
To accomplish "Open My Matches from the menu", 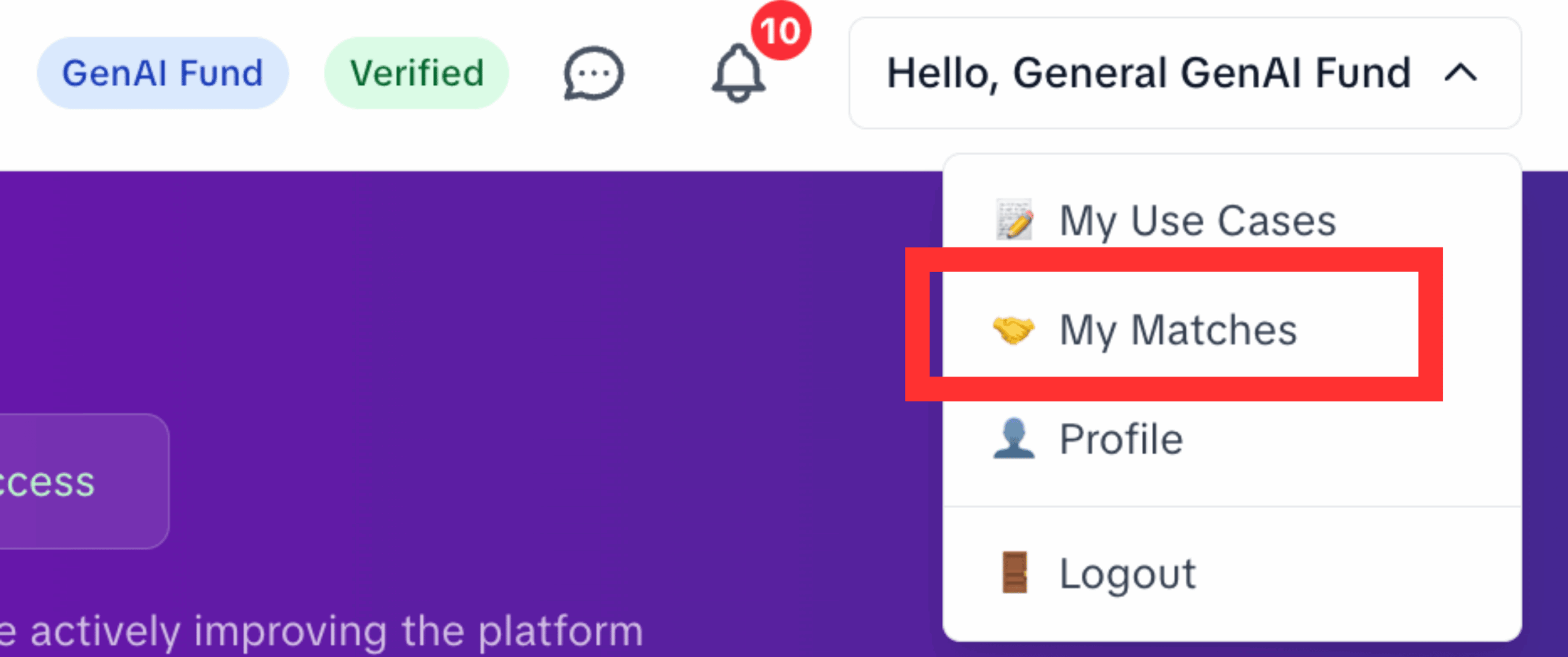I will (1232, 329).
